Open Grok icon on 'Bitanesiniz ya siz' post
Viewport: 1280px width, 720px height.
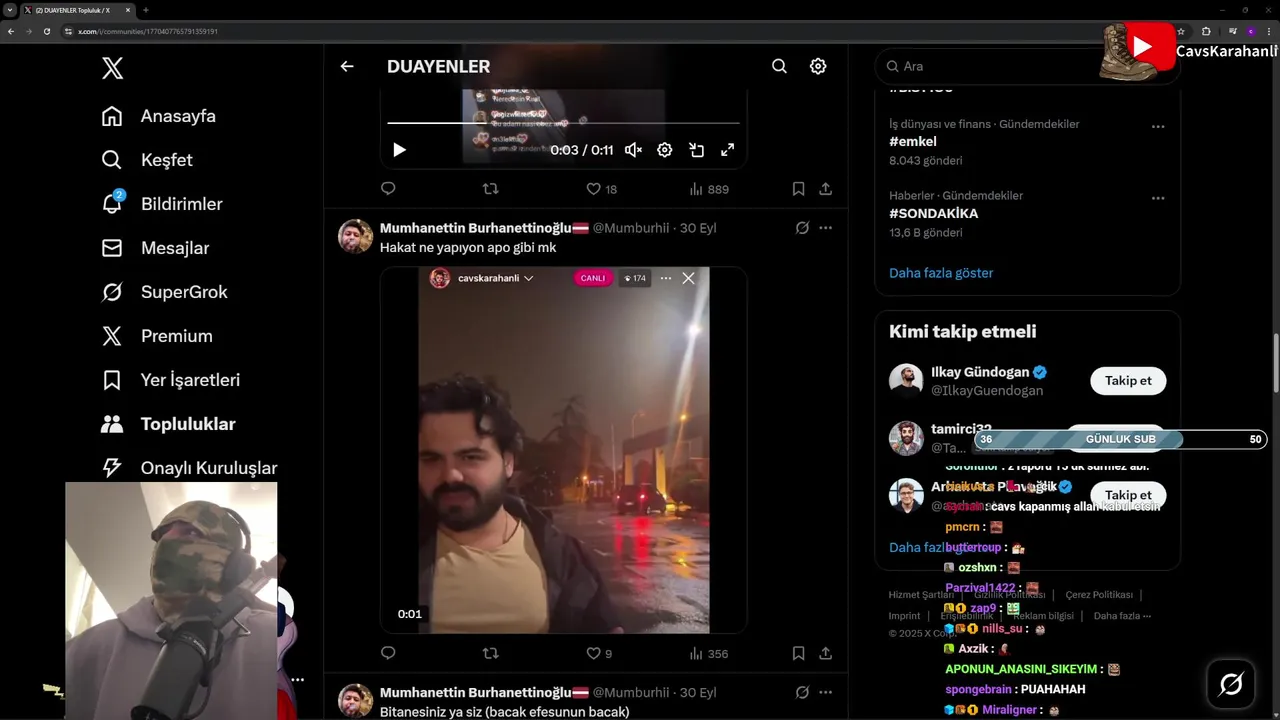(802, 692)
